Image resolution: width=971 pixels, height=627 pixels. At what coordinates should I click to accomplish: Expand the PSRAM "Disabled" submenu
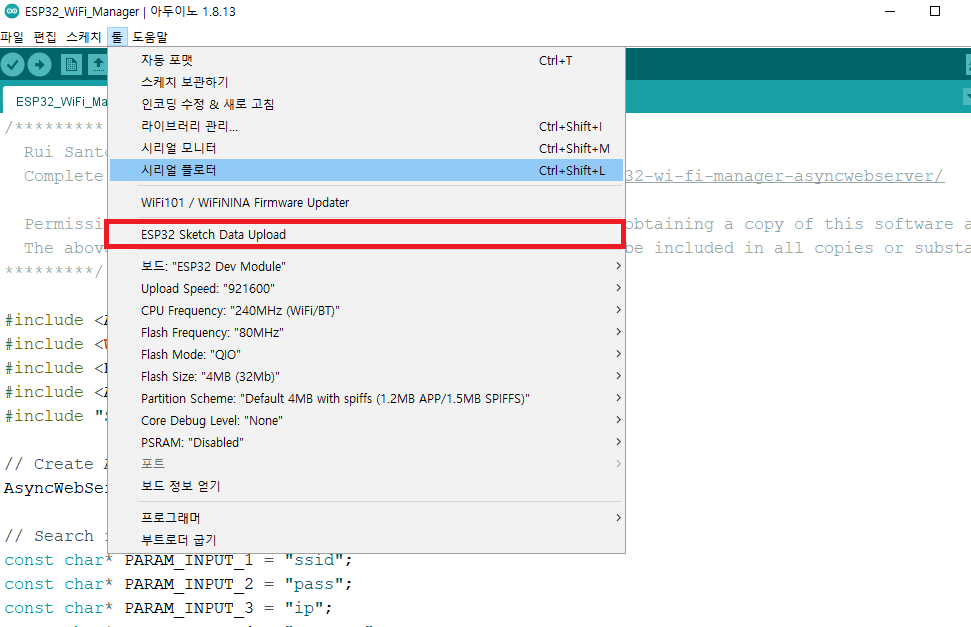click(x=367, y=442)
